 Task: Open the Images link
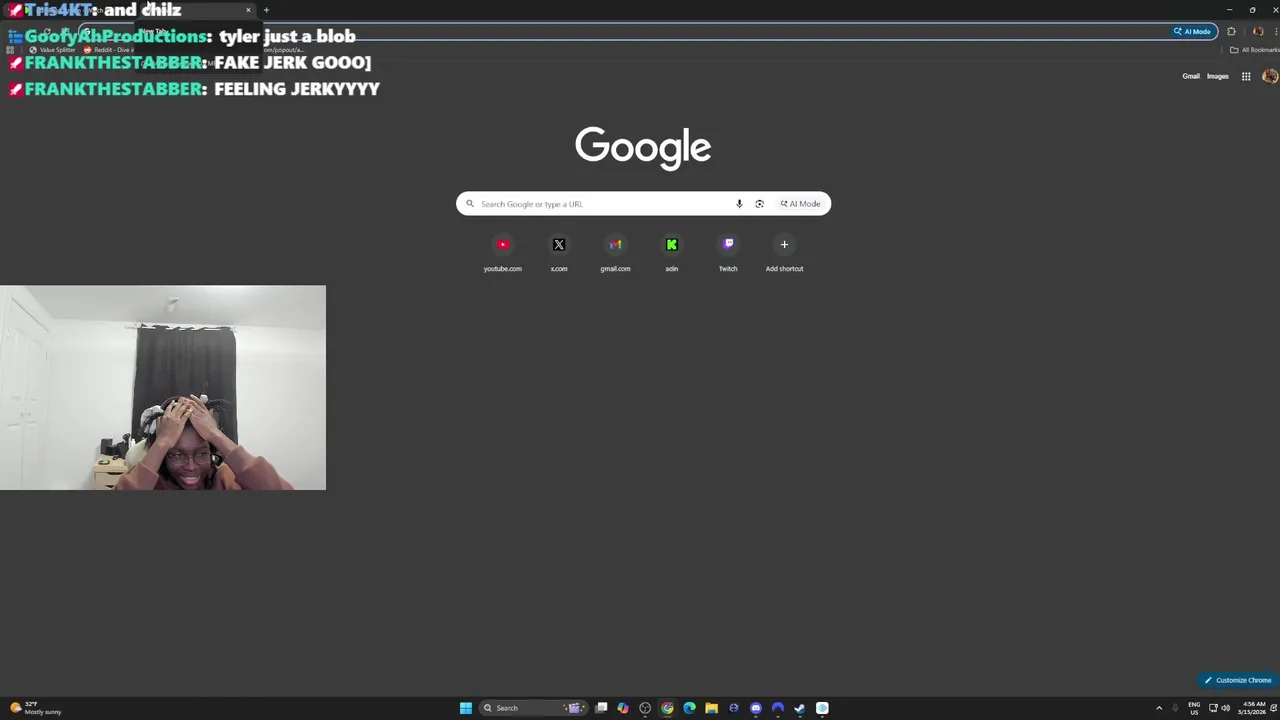coord(1217,76)
